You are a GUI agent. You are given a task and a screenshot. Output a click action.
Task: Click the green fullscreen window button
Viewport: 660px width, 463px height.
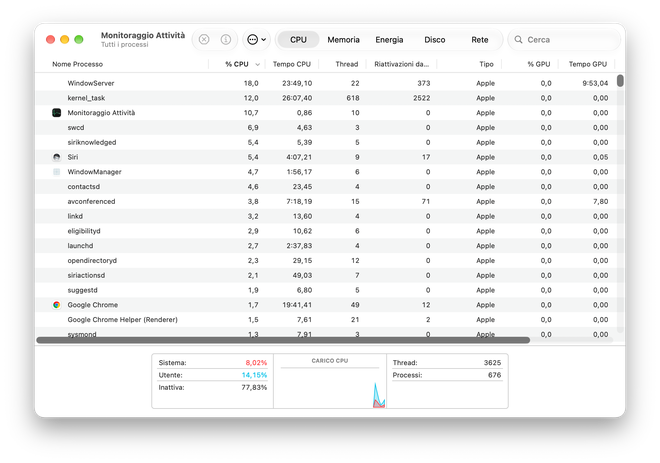pos(79,40)
